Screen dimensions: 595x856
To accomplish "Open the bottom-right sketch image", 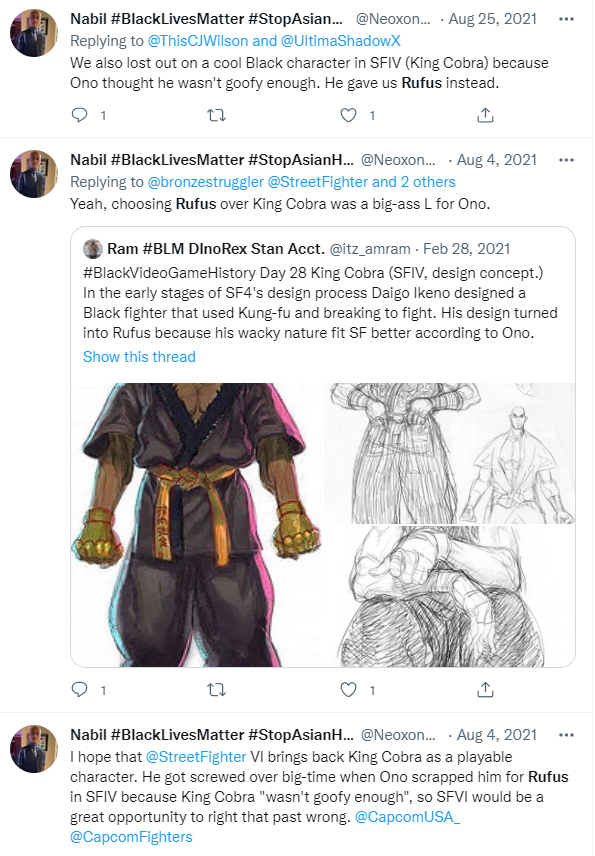I will (x=449, y=596).
